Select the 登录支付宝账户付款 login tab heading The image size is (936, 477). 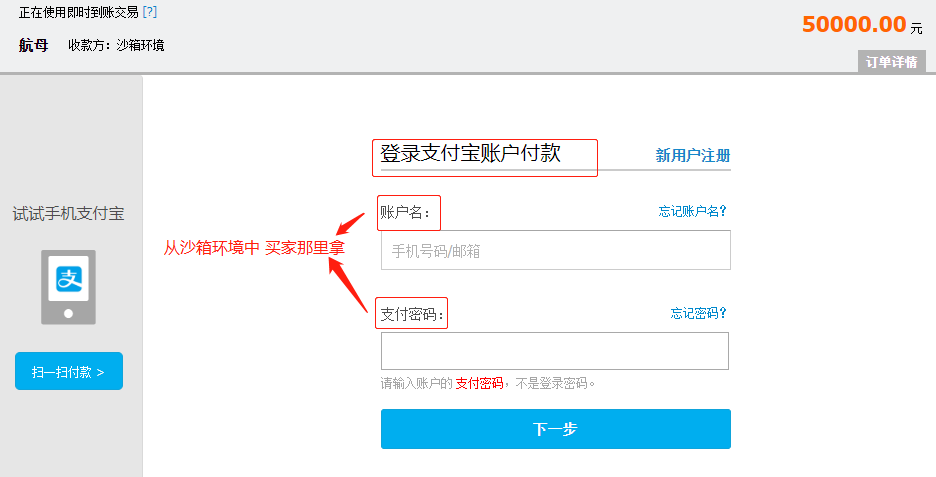[x=470, y=153]
